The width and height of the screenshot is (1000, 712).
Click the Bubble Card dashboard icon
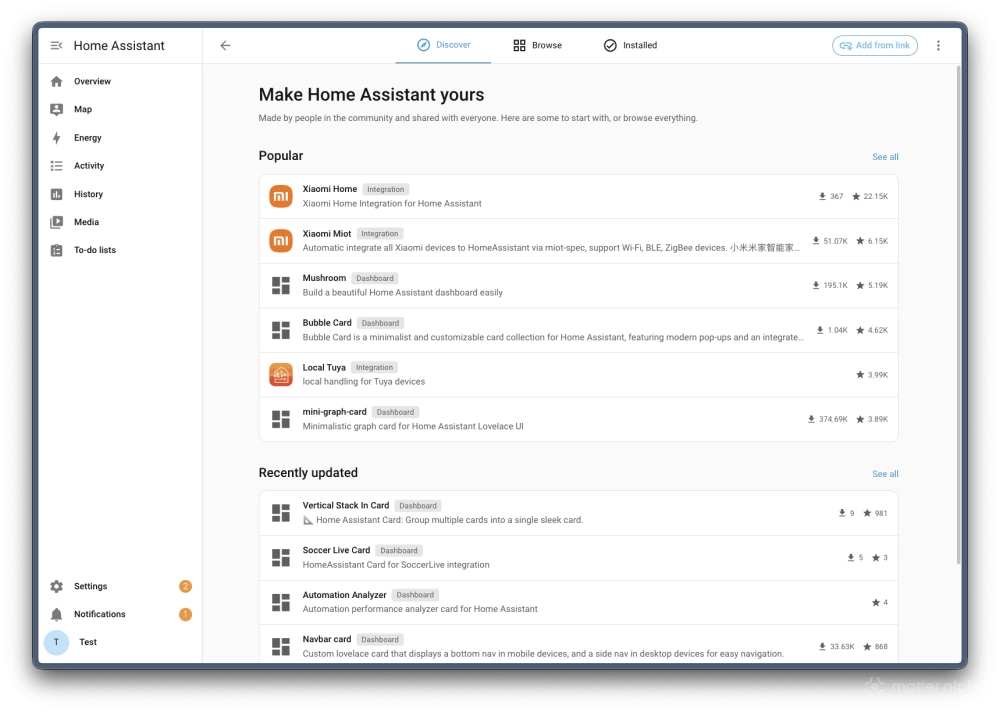281,330
